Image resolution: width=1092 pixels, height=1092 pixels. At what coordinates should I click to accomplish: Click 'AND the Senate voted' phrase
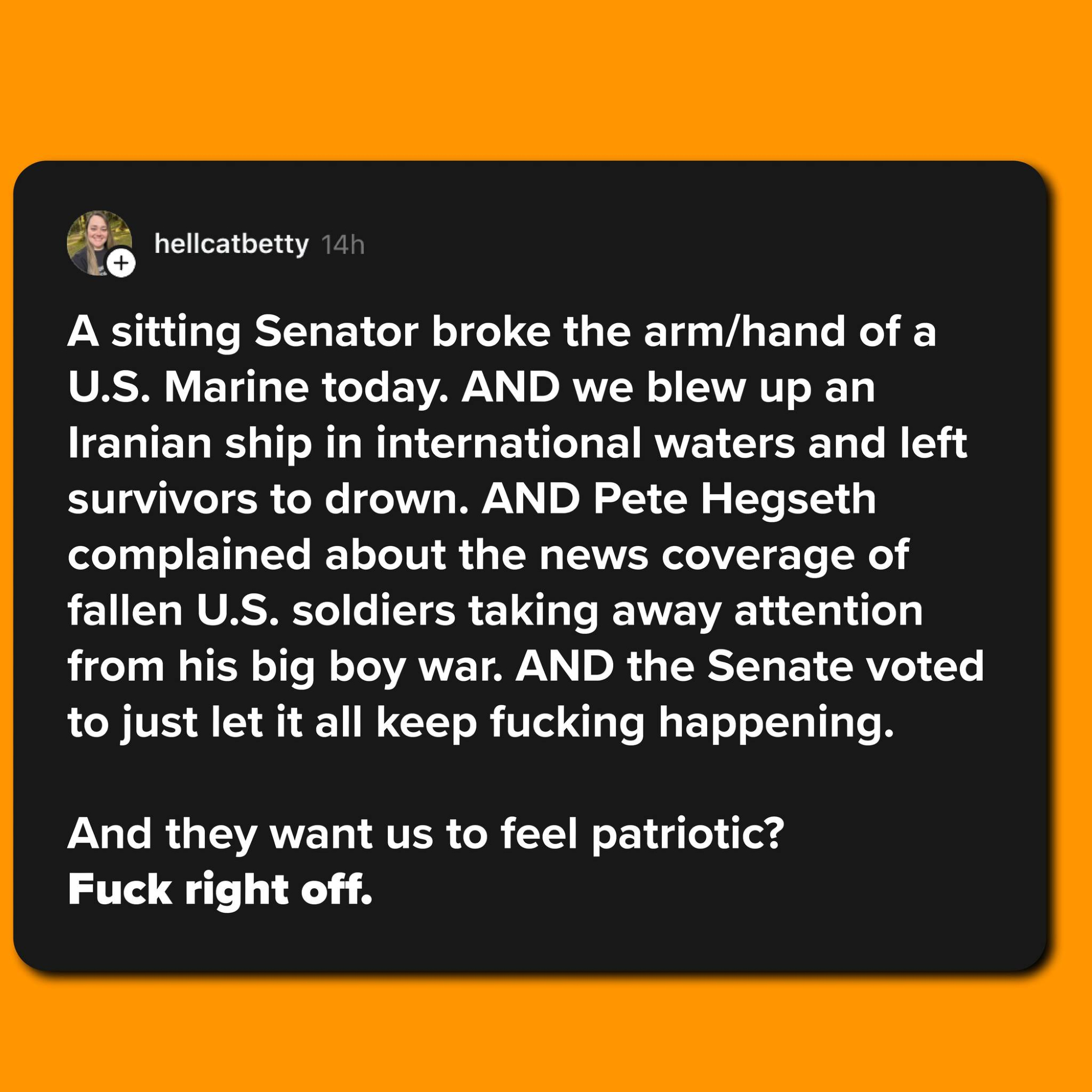(x=750, y=666)
